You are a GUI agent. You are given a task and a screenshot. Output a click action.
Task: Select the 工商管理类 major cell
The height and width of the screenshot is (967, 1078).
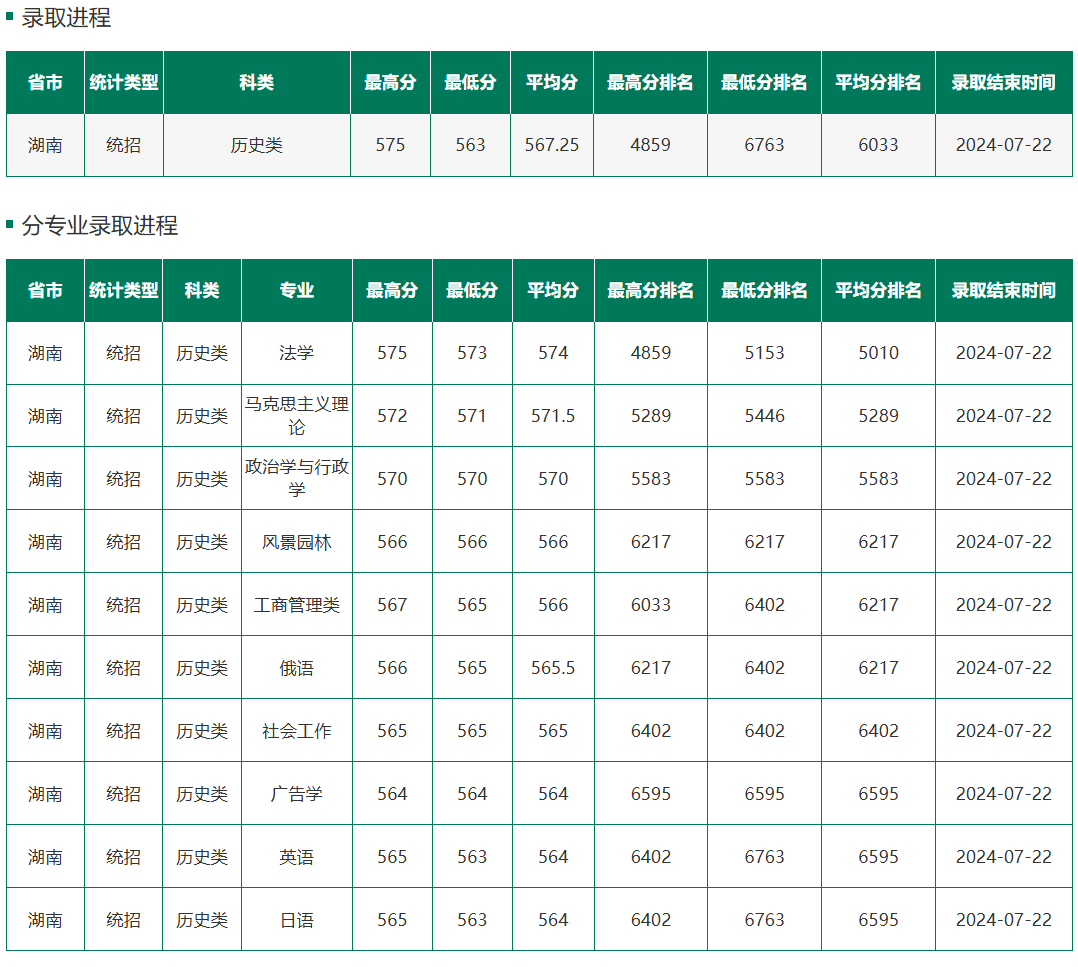pos(296,605)
